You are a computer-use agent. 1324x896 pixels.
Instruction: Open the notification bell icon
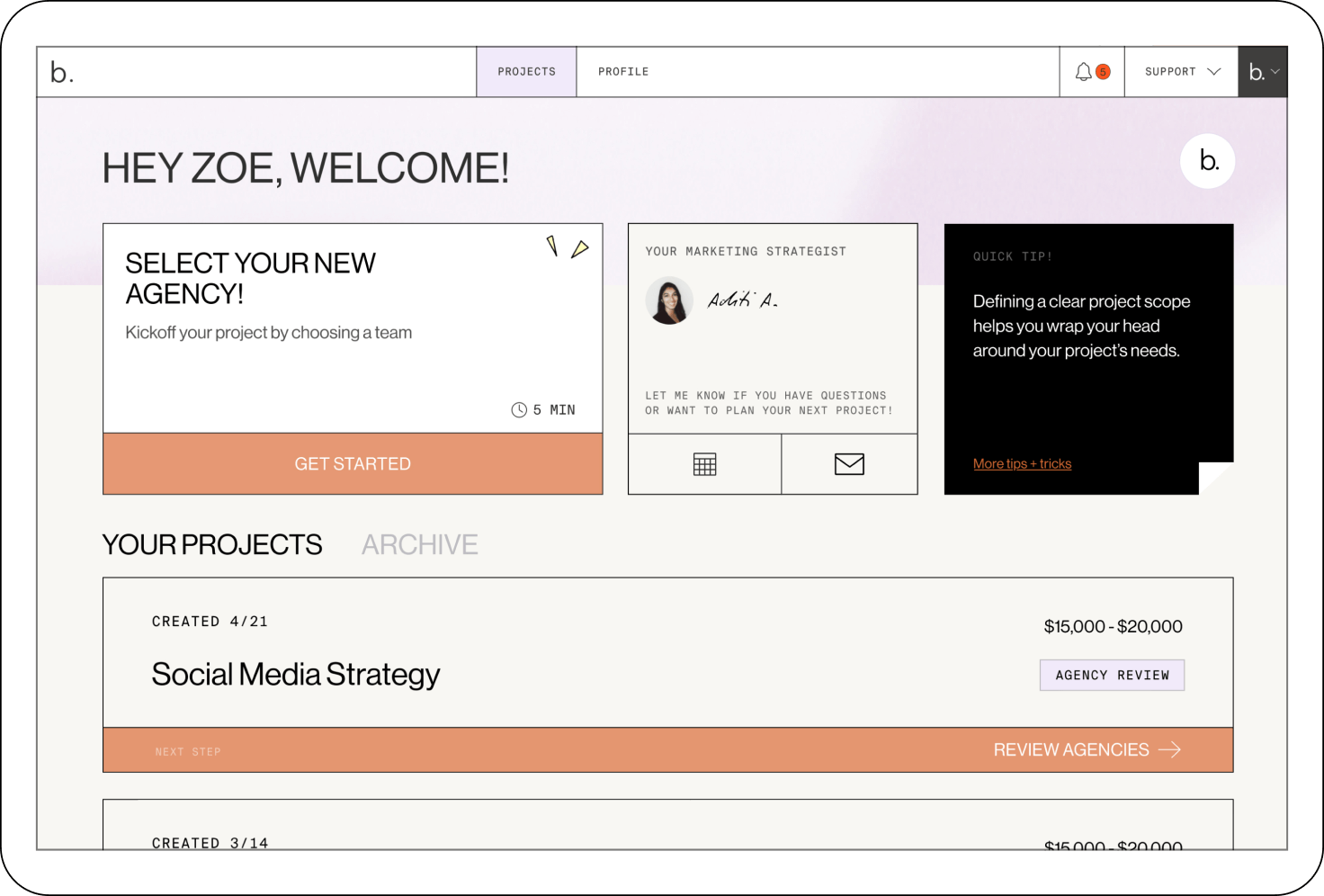pos(1083,72)
